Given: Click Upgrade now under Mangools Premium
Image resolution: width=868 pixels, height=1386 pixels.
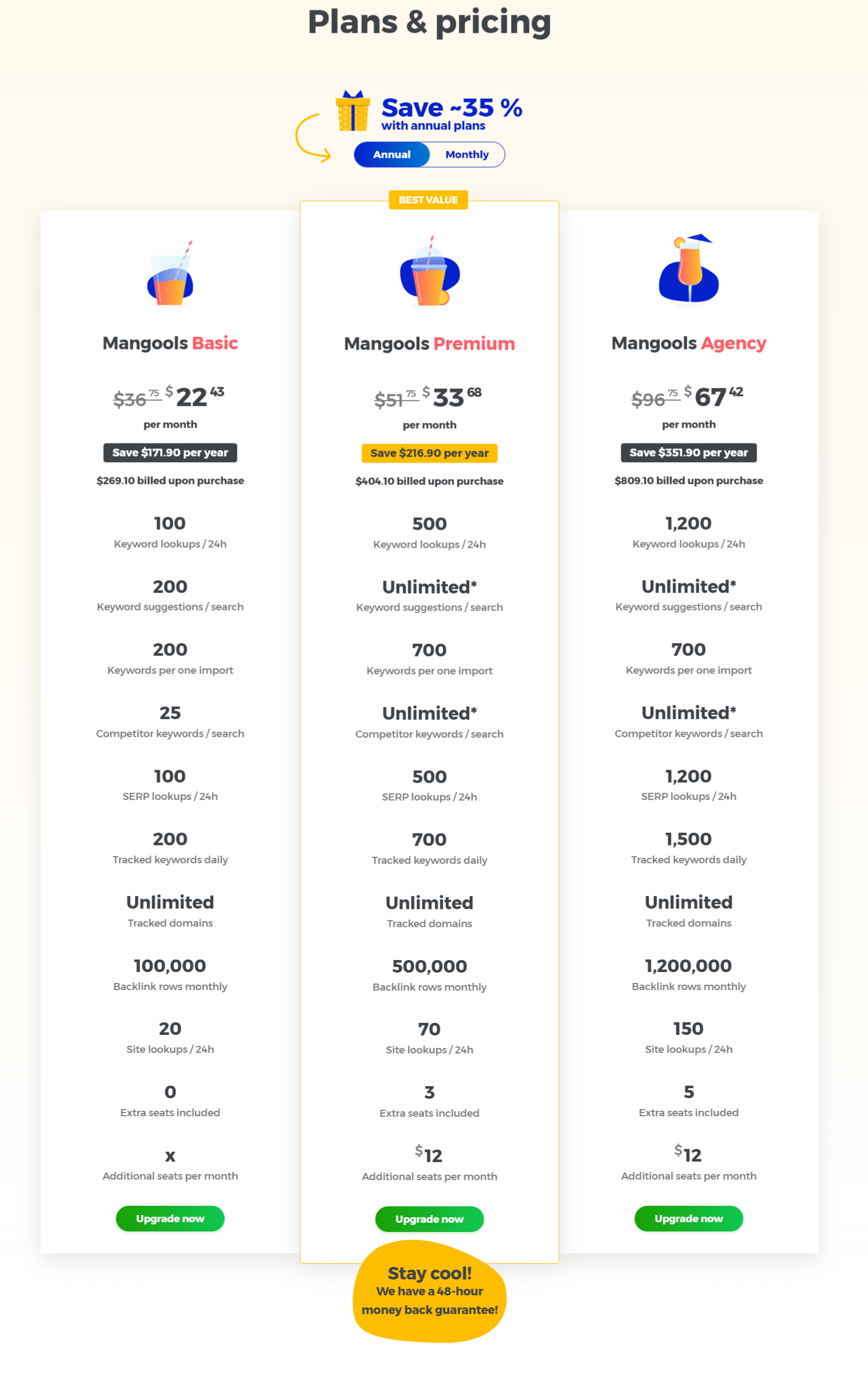Looking at the screenshot, I should [429, 1219].
